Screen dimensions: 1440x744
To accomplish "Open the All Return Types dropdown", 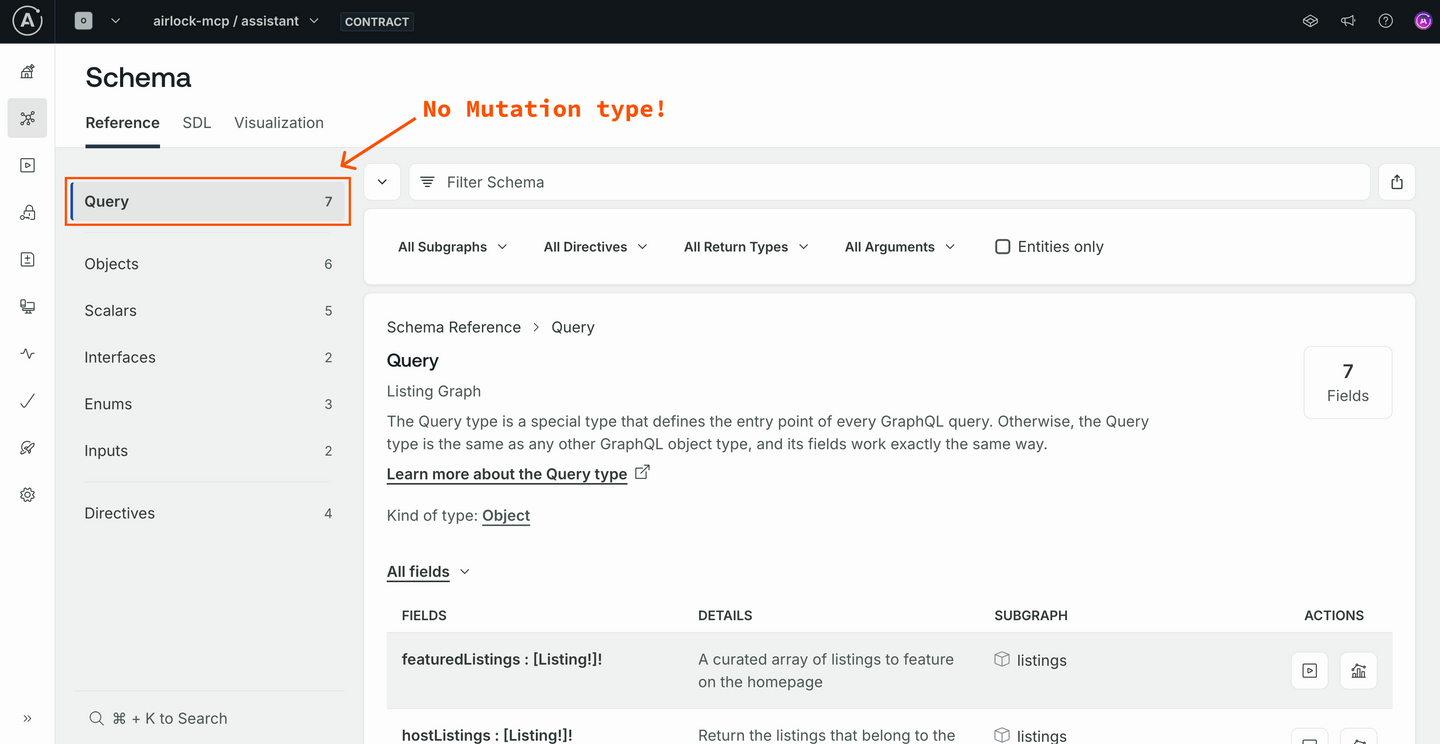I will point(745,246).
